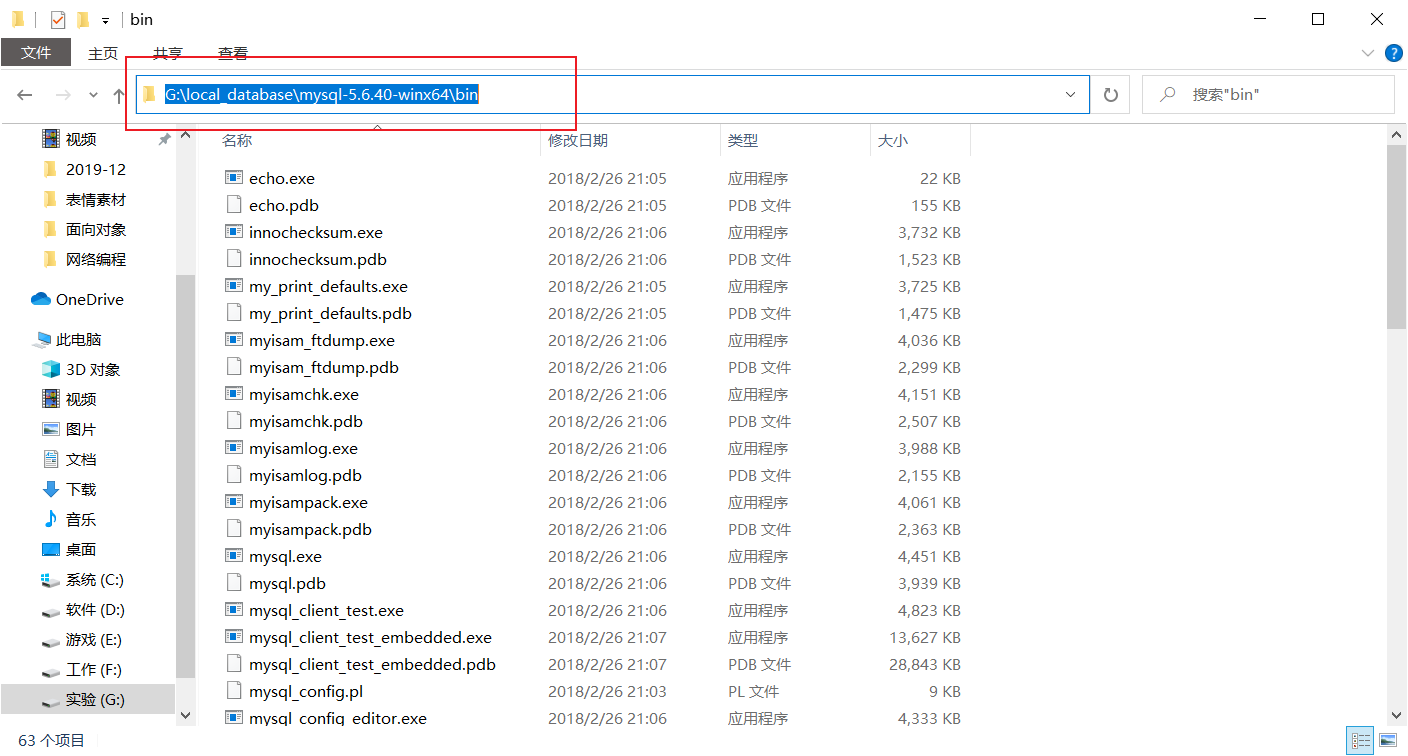Open the 查看 ribbon tab

click(x=233, y=53)
